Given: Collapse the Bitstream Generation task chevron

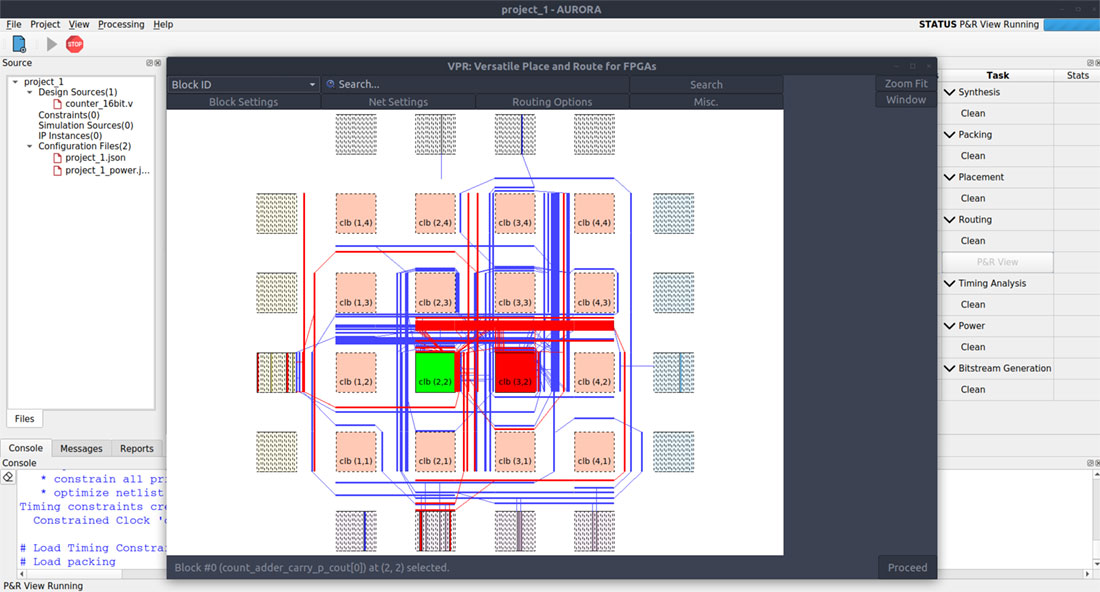Looking at the screenshot, I should [x=950, y=368].
